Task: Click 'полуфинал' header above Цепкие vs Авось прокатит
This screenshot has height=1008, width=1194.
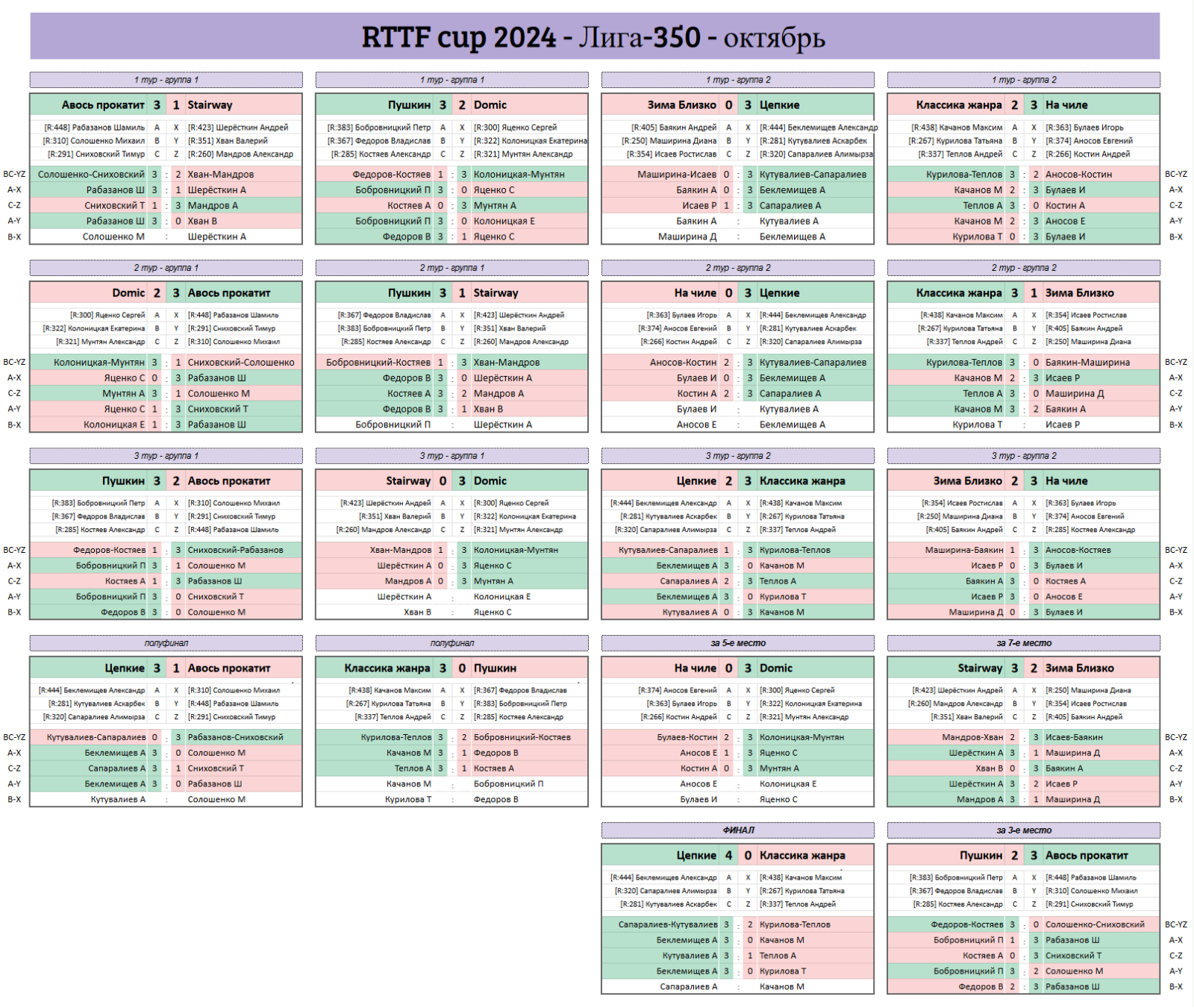Action: (166, 643)
